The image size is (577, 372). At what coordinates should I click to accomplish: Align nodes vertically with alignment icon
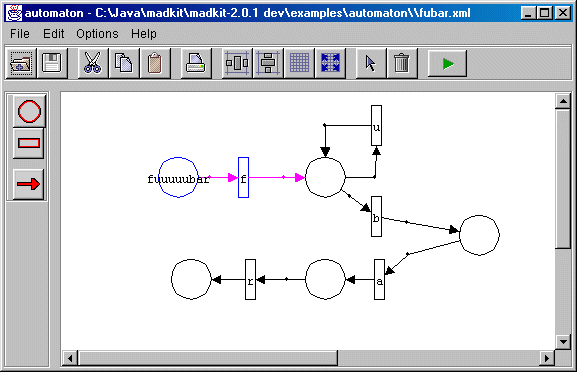click(x=268, y=63)
